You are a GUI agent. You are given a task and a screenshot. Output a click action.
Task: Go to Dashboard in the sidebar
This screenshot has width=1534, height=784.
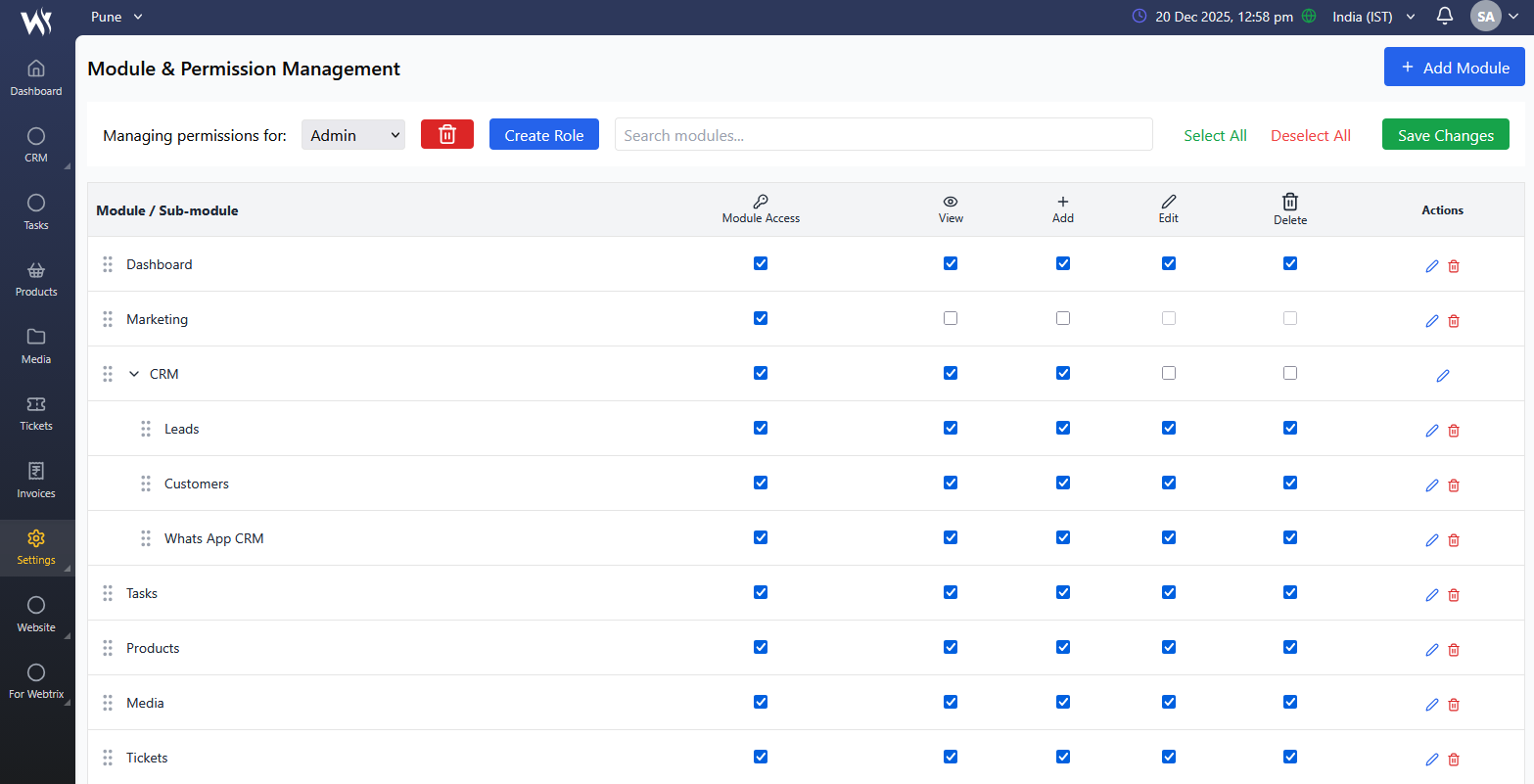coord(36,78)
